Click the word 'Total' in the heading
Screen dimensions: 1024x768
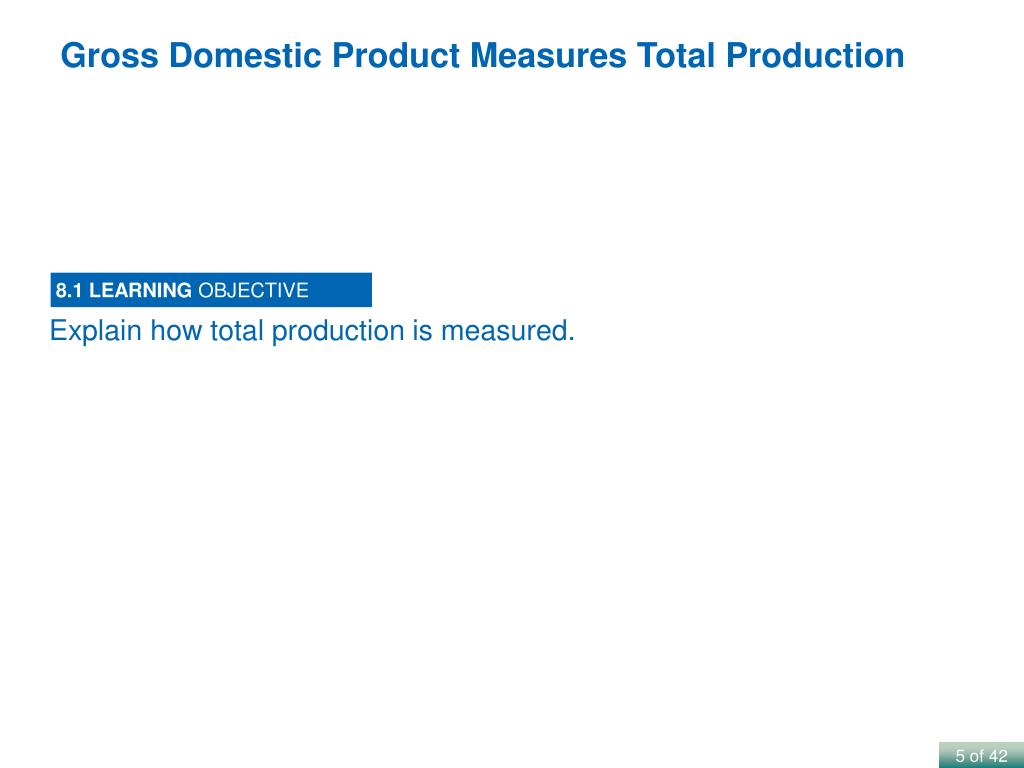click(676, 56)
